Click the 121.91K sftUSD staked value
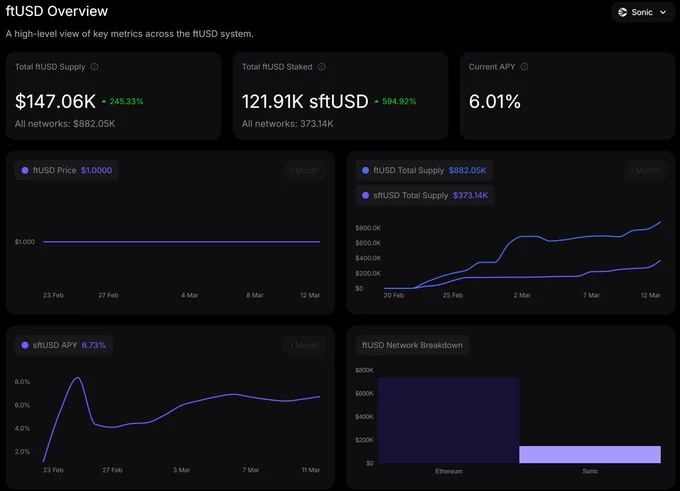Viewport: 680px width, 491px height. [305, 101]
